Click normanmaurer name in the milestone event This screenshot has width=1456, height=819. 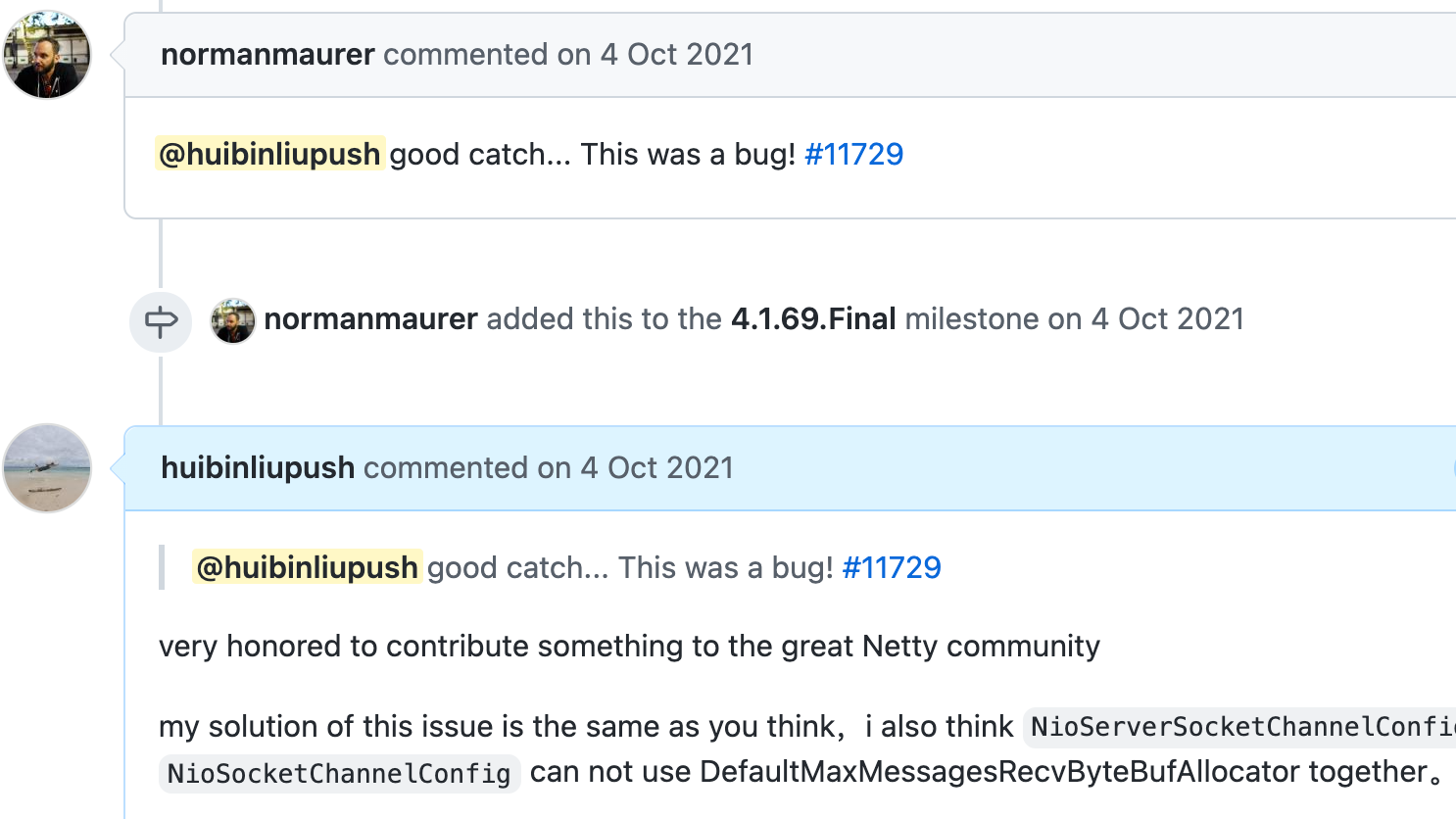coord(370,319)
